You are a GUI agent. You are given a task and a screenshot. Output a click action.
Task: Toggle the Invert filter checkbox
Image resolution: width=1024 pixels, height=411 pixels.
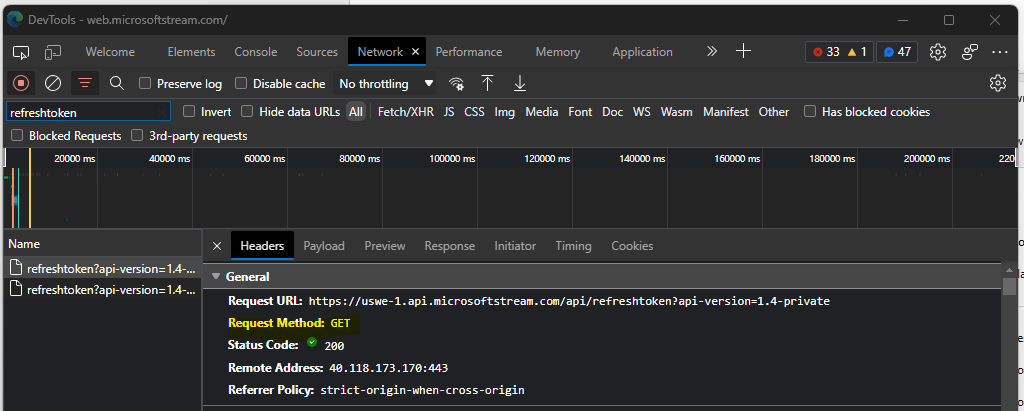click(x=189, y=111)
